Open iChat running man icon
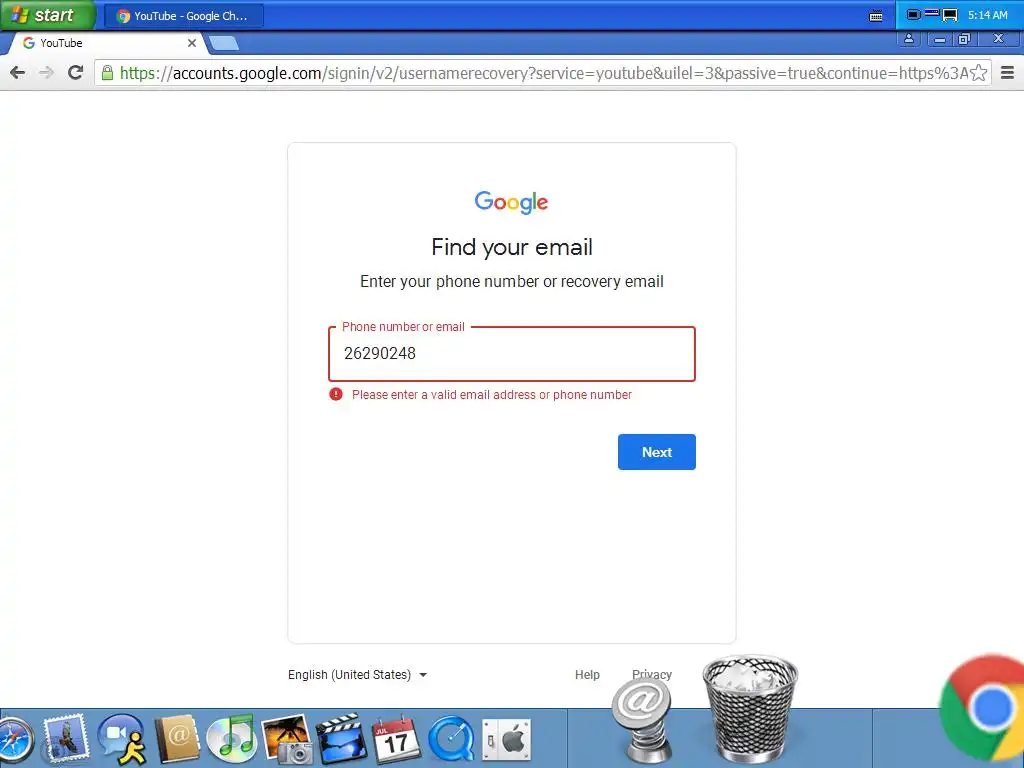 tap(122, 739)
